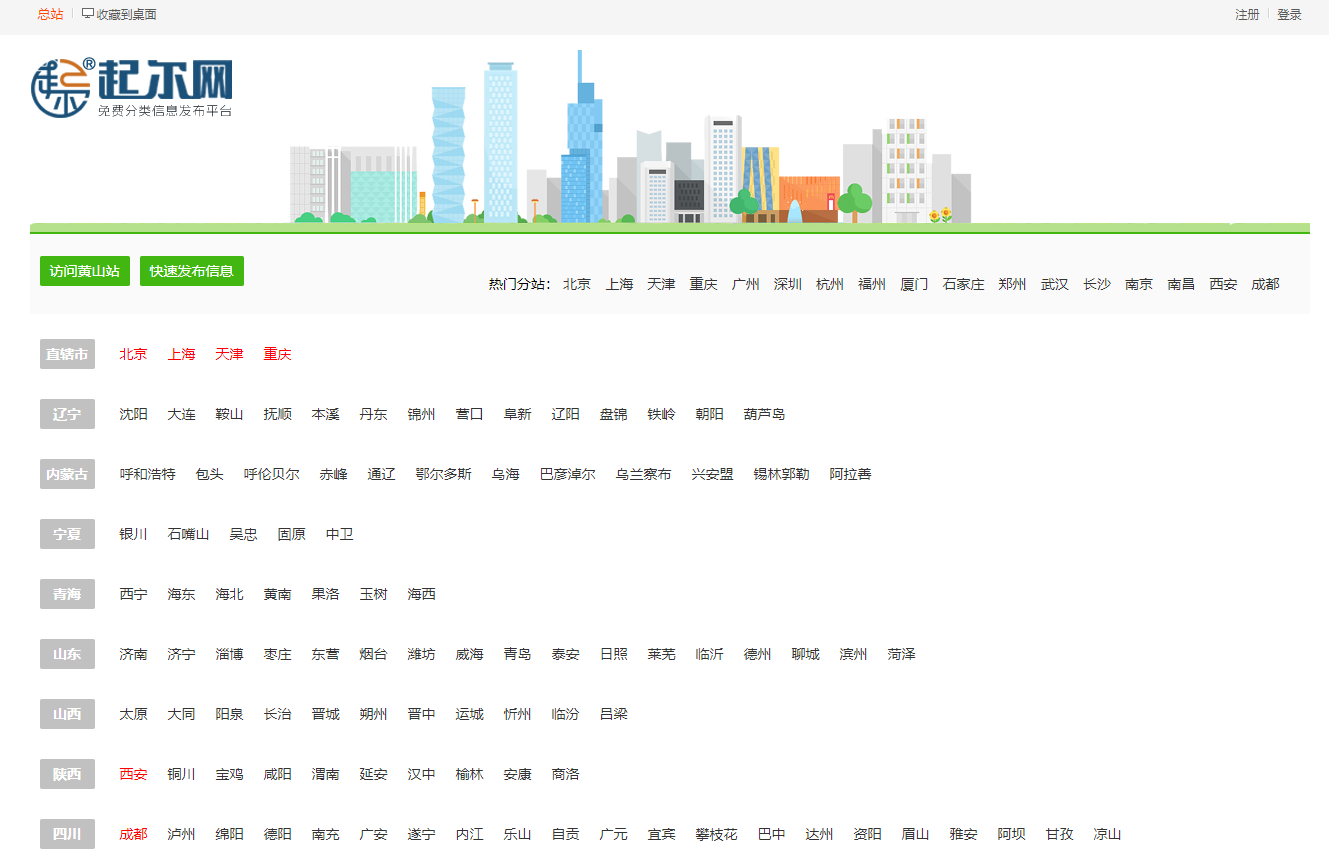Open 吕梁 in the 山西 row
1329x852 pixels.
[x=613, y=714]
